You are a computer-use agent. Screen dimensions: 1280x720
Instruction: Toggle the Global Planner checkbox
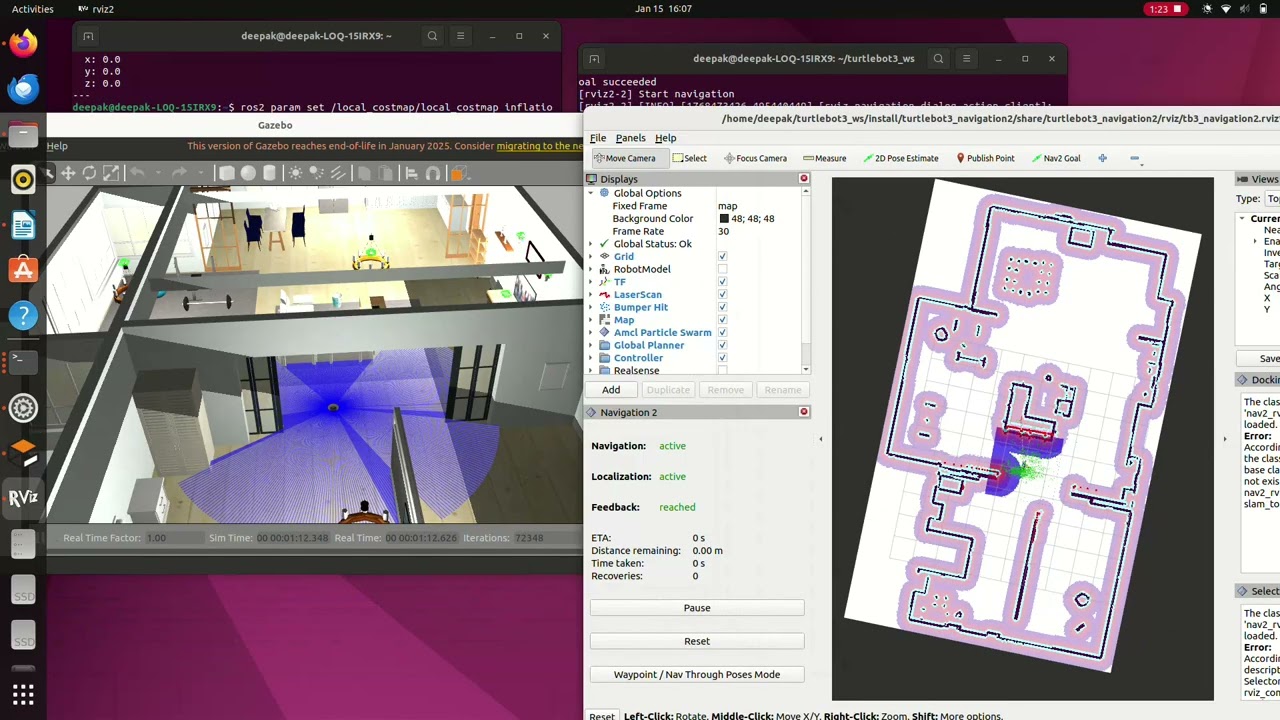click(x=722, y=345)
